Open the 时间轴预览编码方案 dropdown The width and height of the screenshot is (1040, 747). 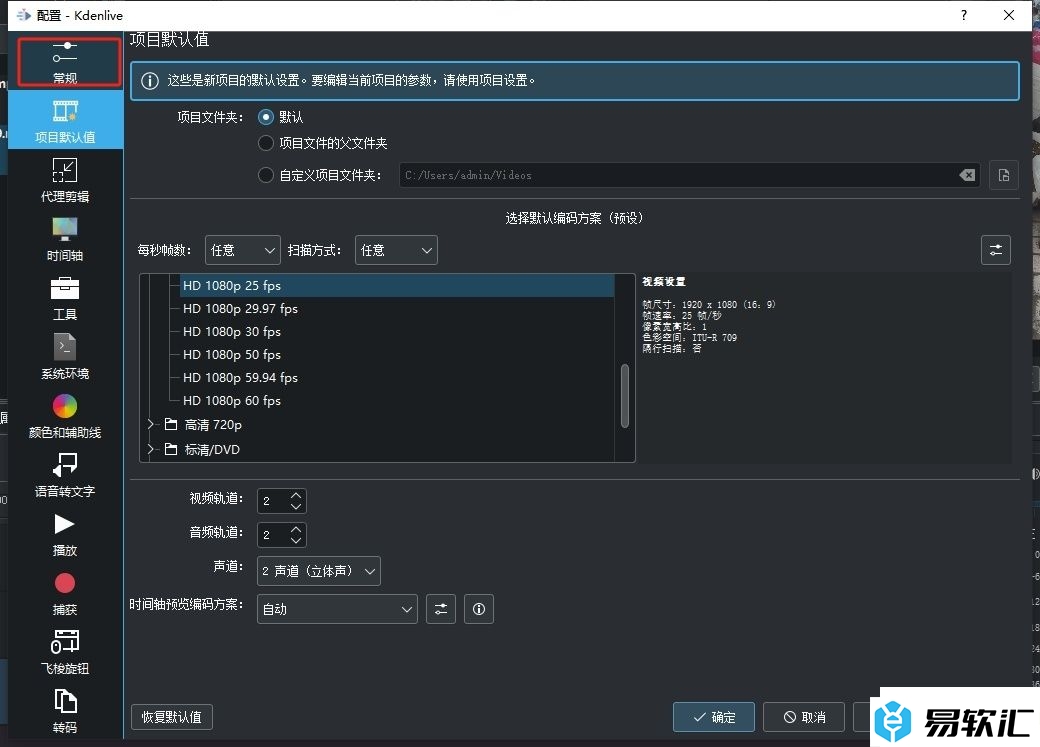point(337,609)
